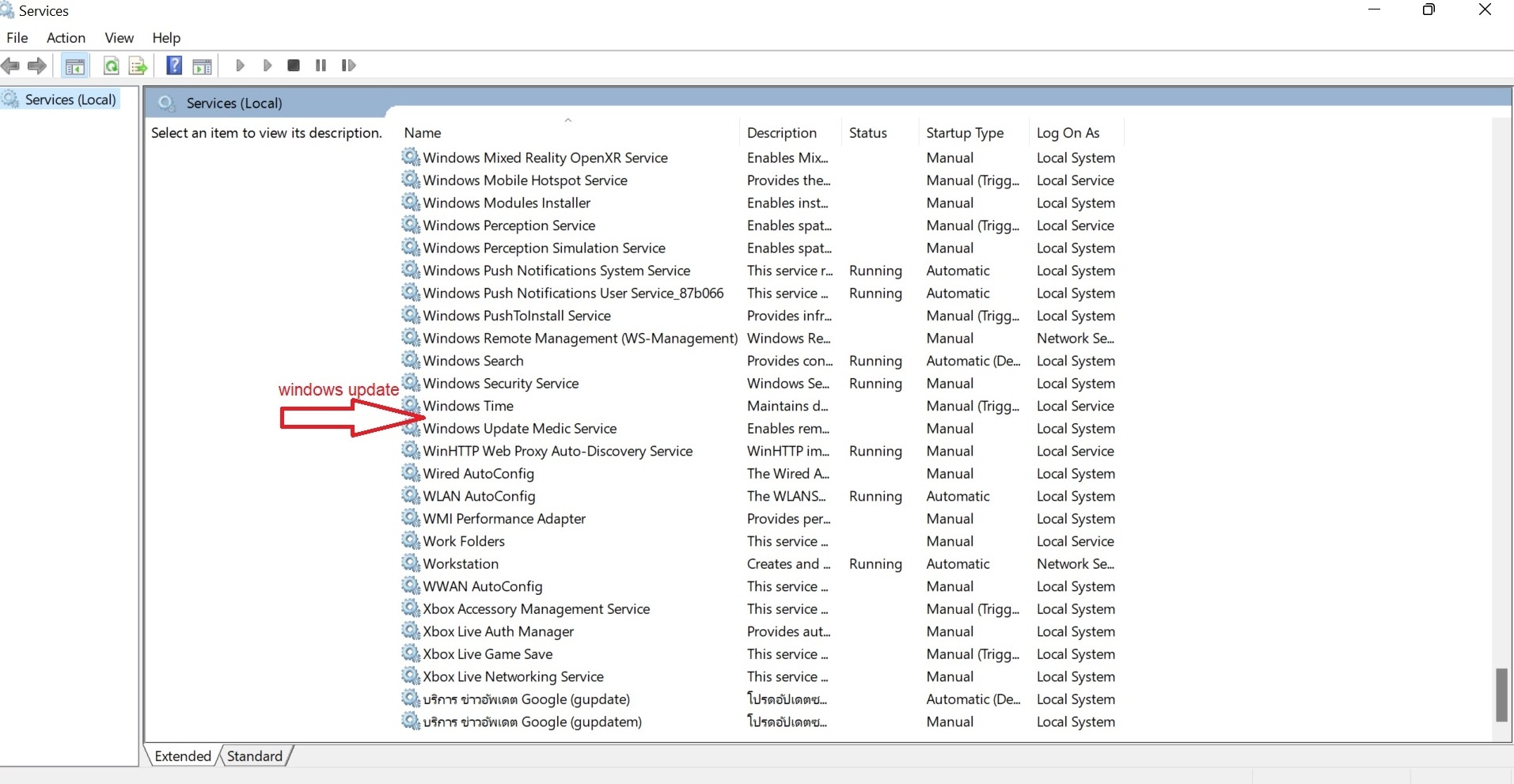Select Xbox Live Networking Service
The height and width of the screenshot is (784, 1514).
[x=513, y=676]
